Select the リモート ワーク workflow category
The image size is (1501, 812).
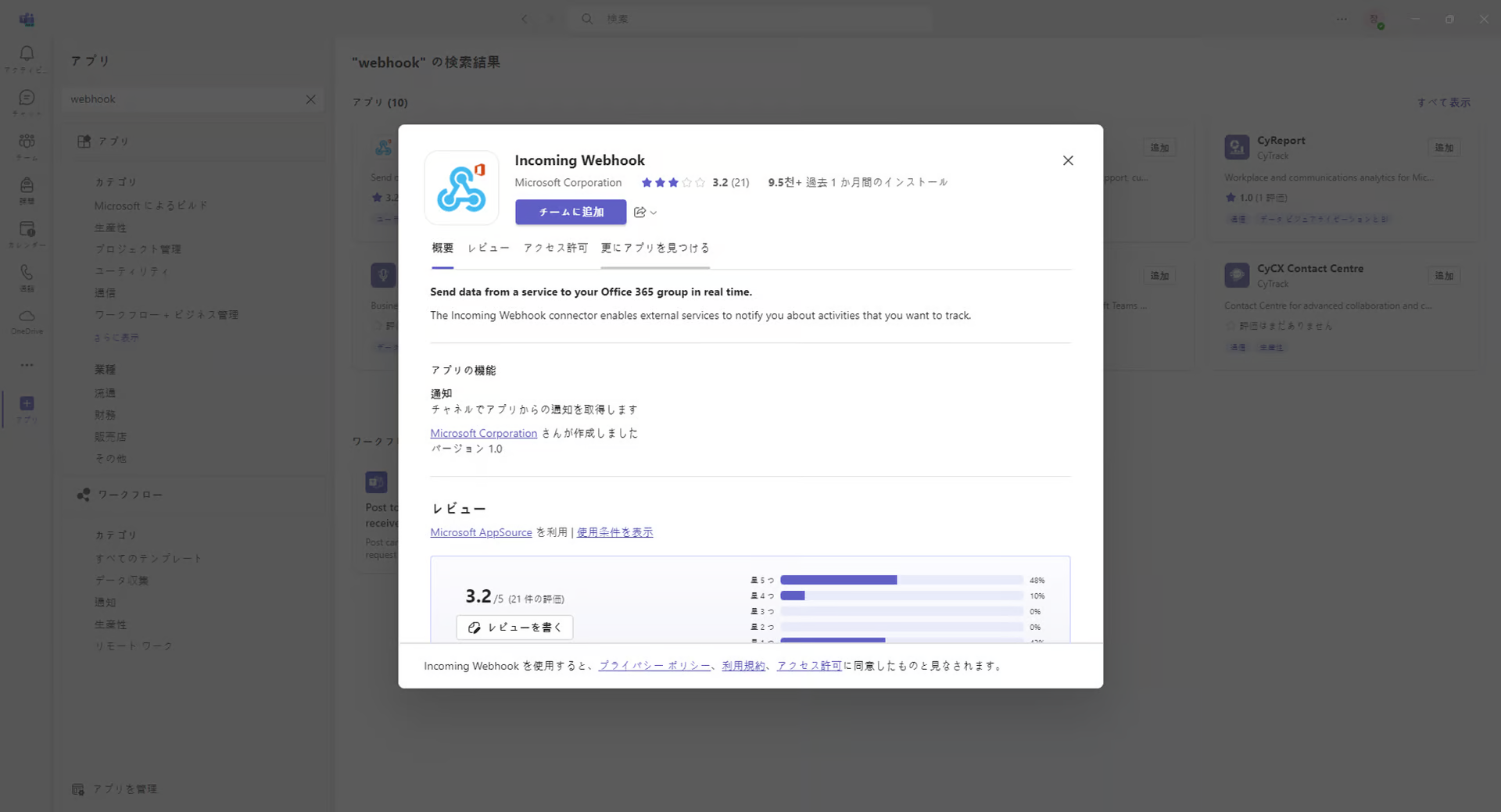[x=133, y=646]
